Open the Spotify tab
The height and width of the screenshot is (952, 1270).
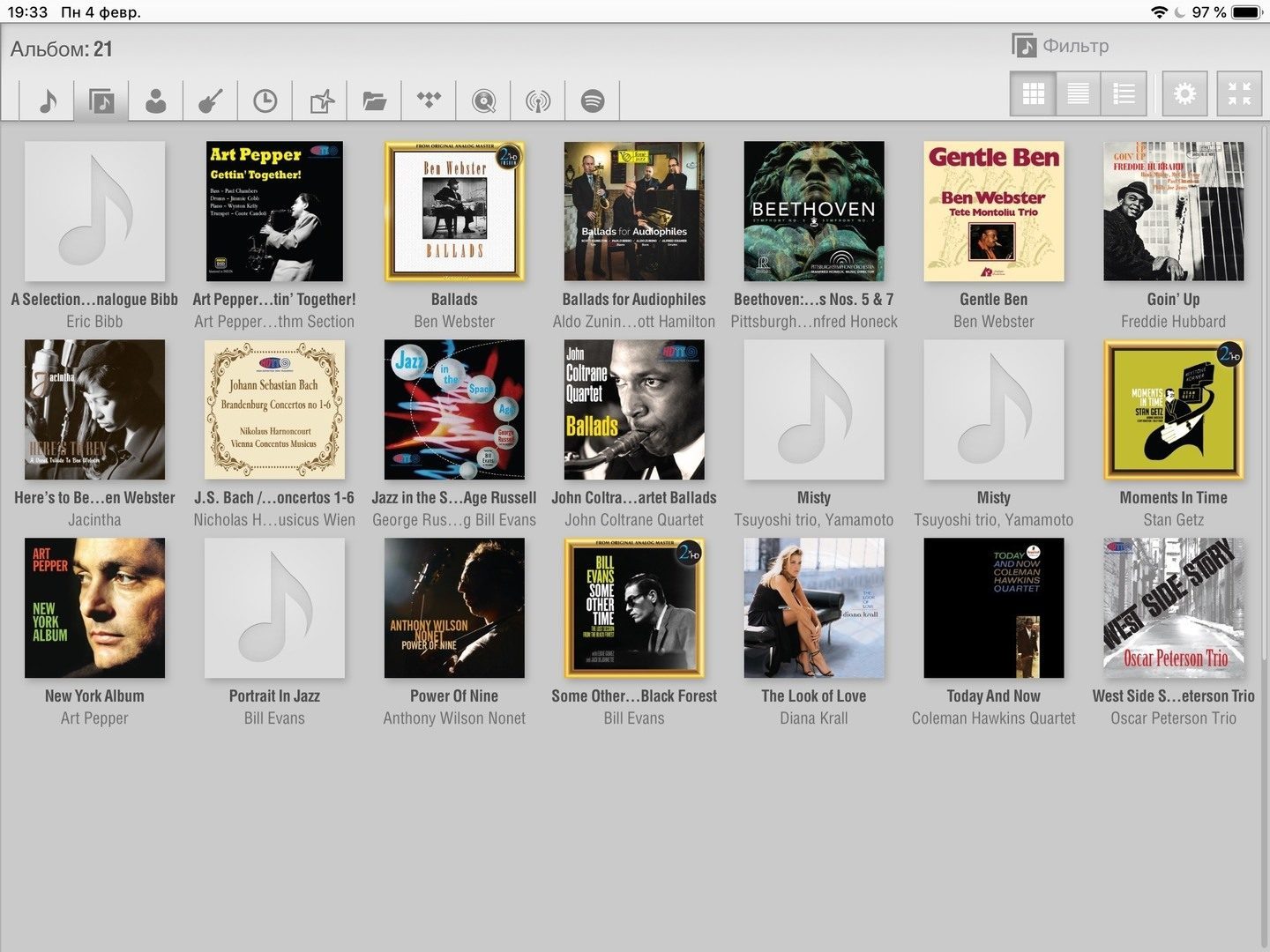593,100
